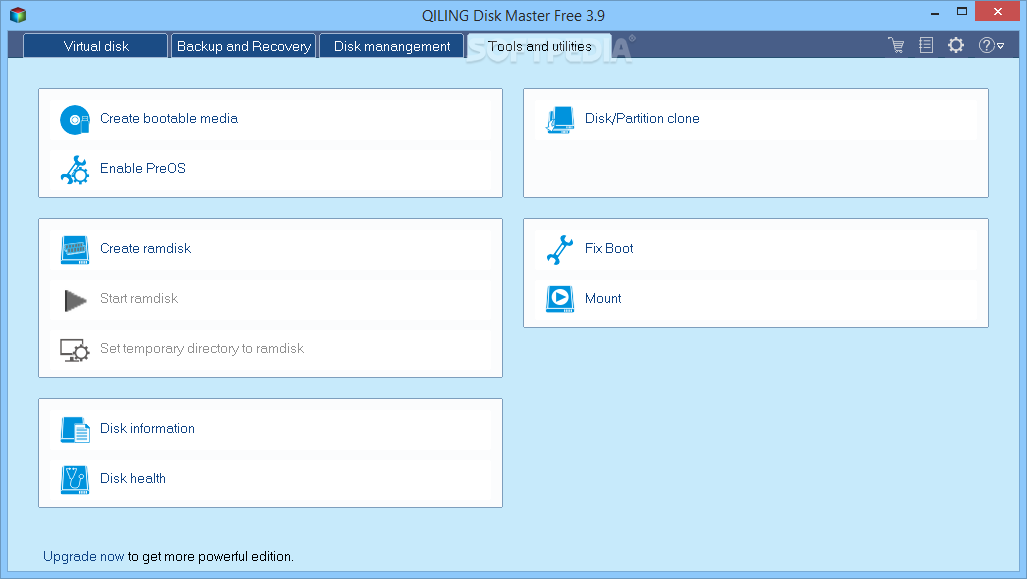1027x579 pixels.
Task: Click the QILING app cube icon in title bar
Action: (x=18, y=14)
